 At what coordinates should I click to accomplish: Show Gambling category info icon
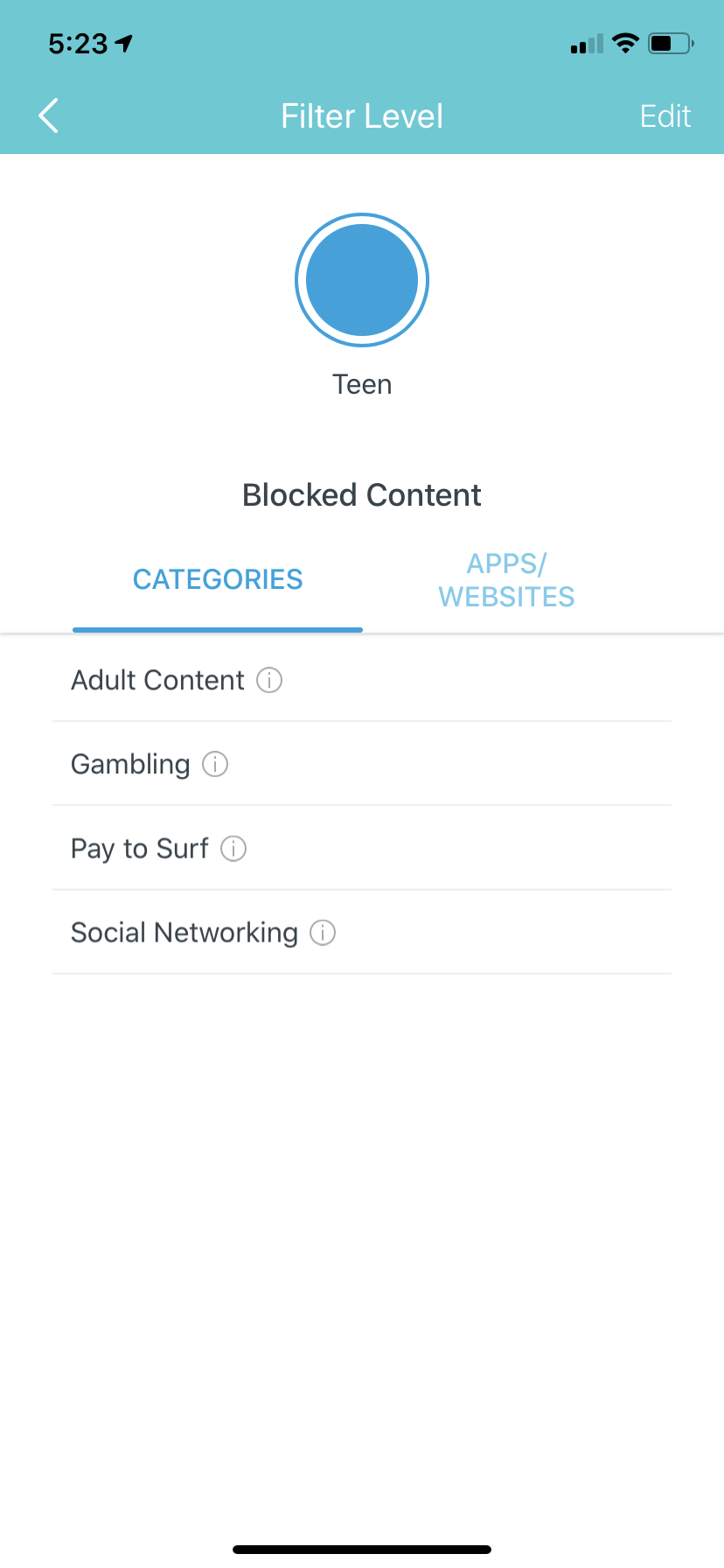tap(215, 764)
